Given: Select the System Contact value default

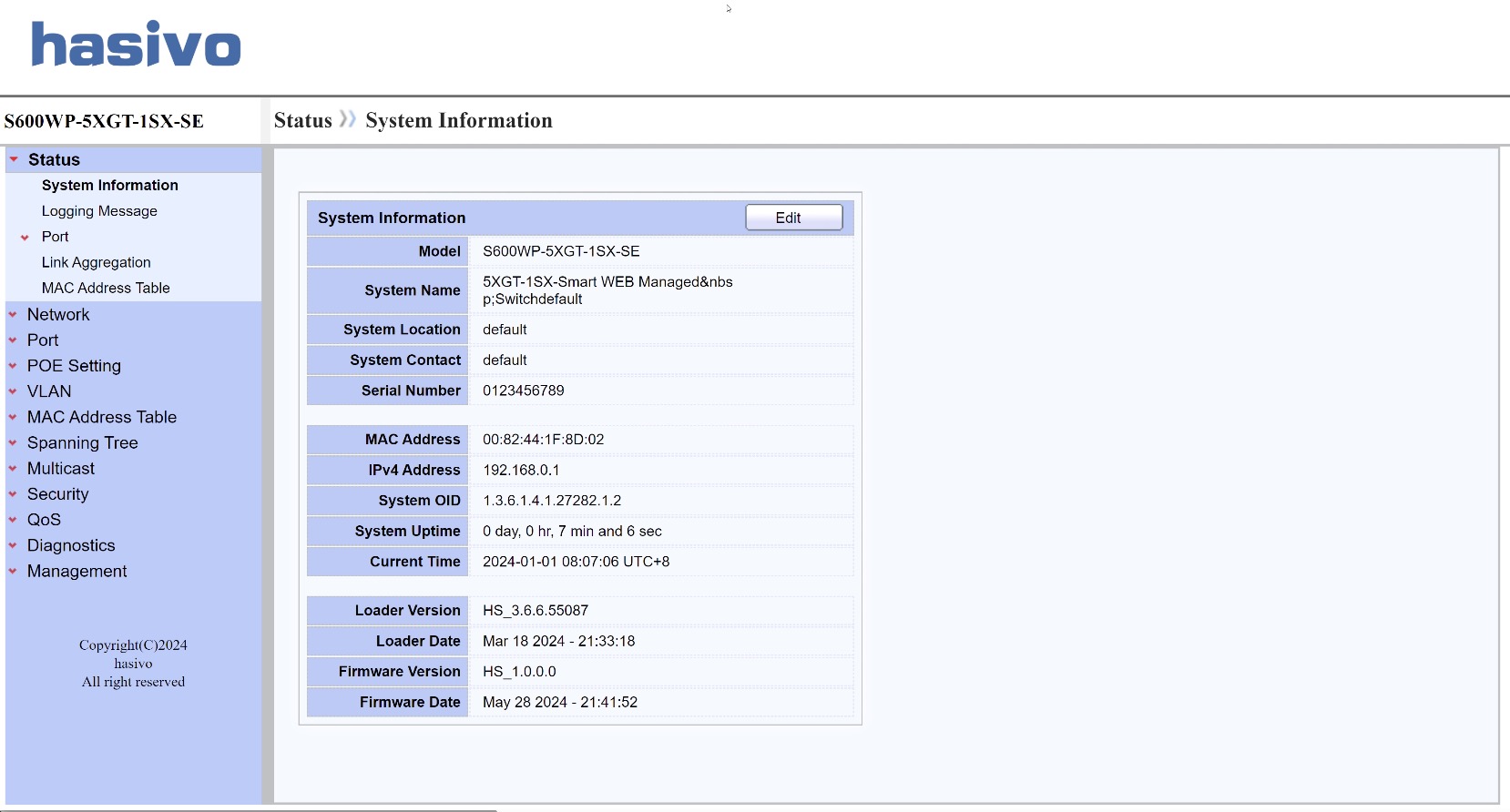Looking at the screenshot, I should [x=505, y=360].
